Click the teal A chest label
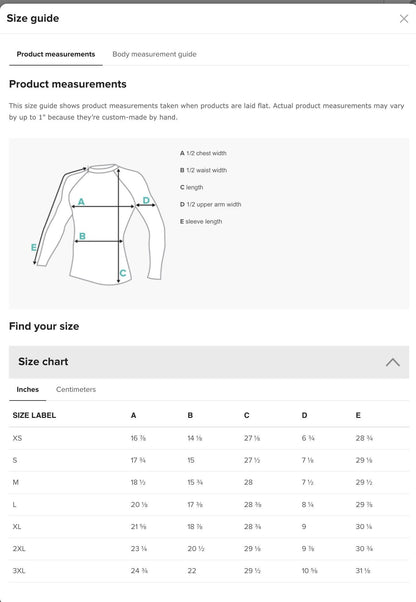The height and width of the screenshot is (602, 416). (x=81, y=202)
